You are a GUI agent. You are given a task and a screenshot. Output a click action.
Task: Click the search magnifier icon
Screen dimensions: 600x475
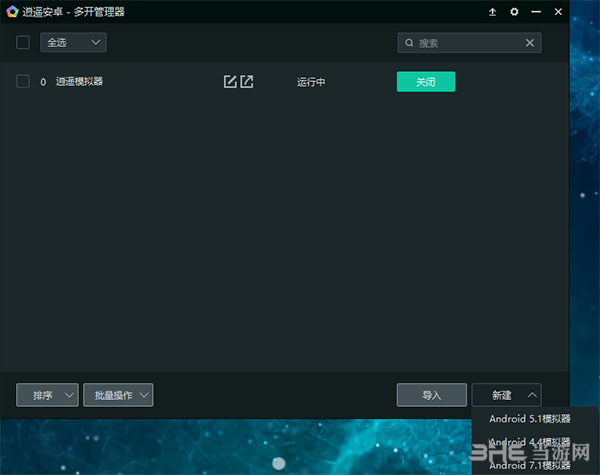pyautogui.click(x=409, y=43)
